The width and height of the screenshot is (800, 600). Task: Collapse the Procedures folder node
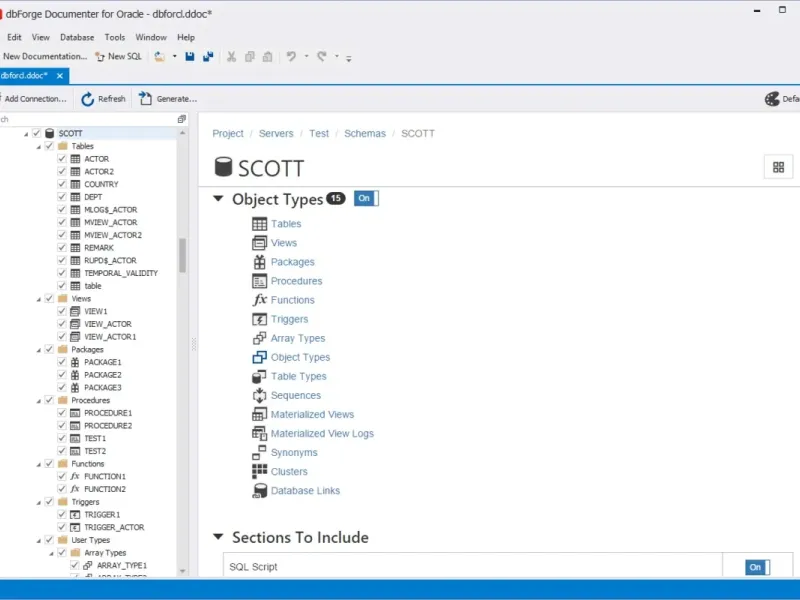(39, 401)
